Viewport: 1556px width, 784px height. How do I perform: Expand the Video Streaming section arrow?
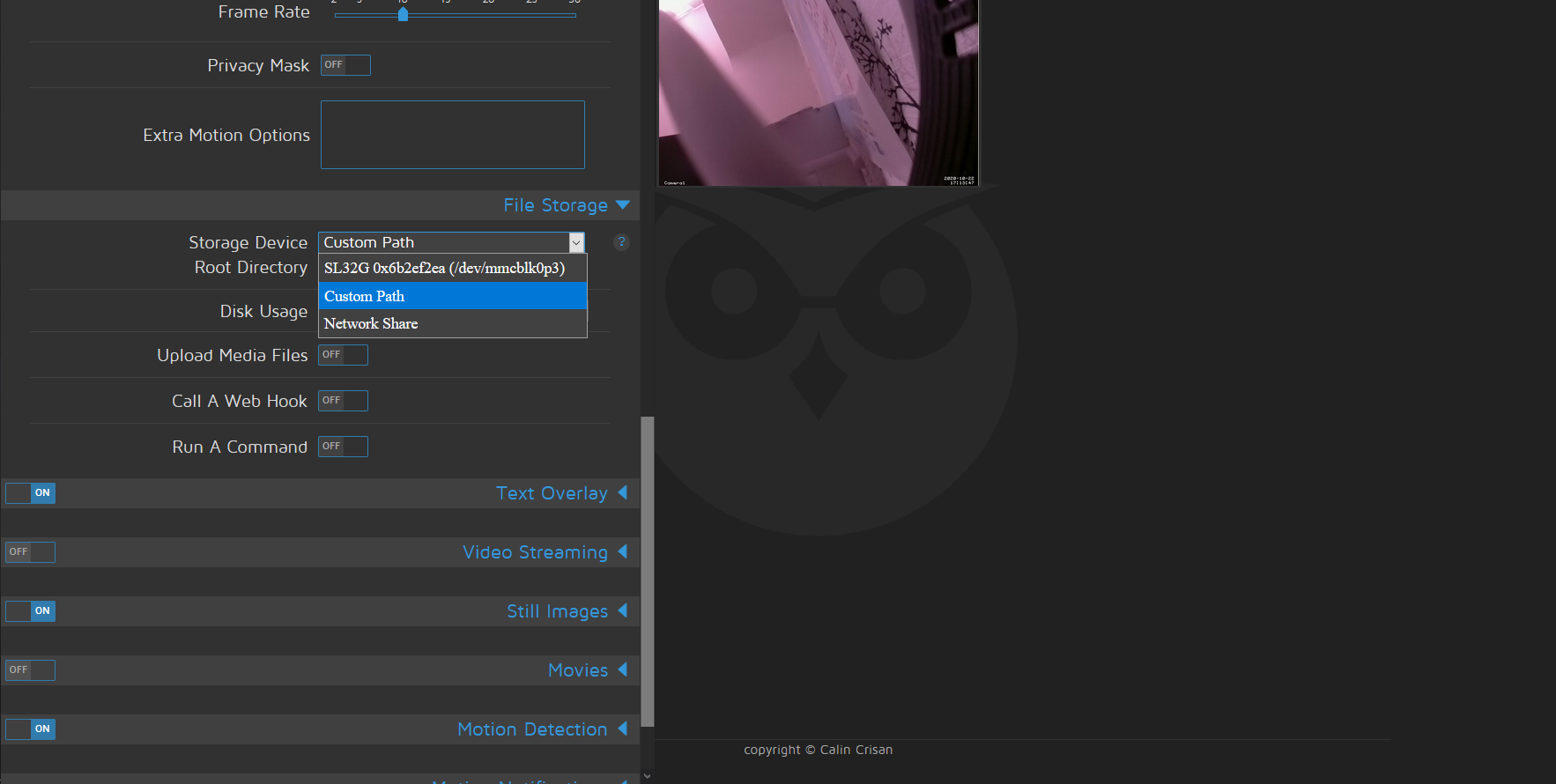pyautogui.click(x=623, y=551)
